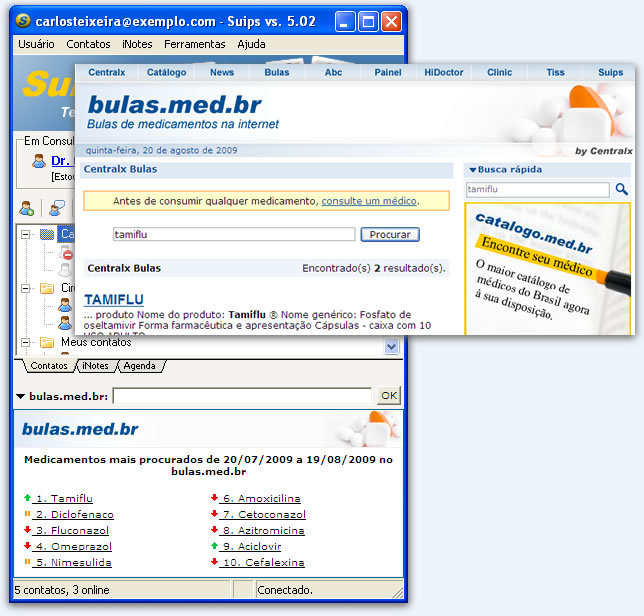Click the blocked contact icon in tree
The image size is (644, 616).
(x=68, y=255)
